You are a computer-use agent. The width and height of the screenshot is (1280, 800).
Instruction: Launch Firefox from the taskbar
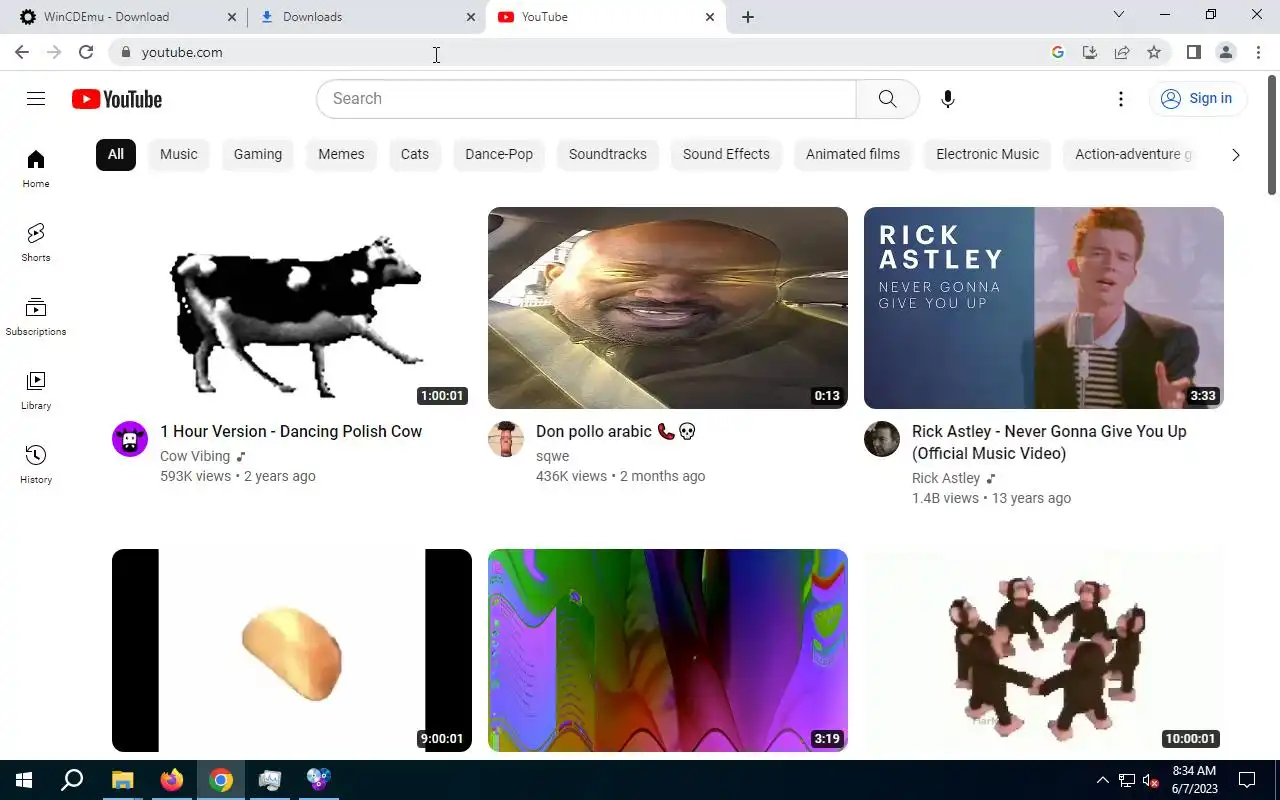172,780
